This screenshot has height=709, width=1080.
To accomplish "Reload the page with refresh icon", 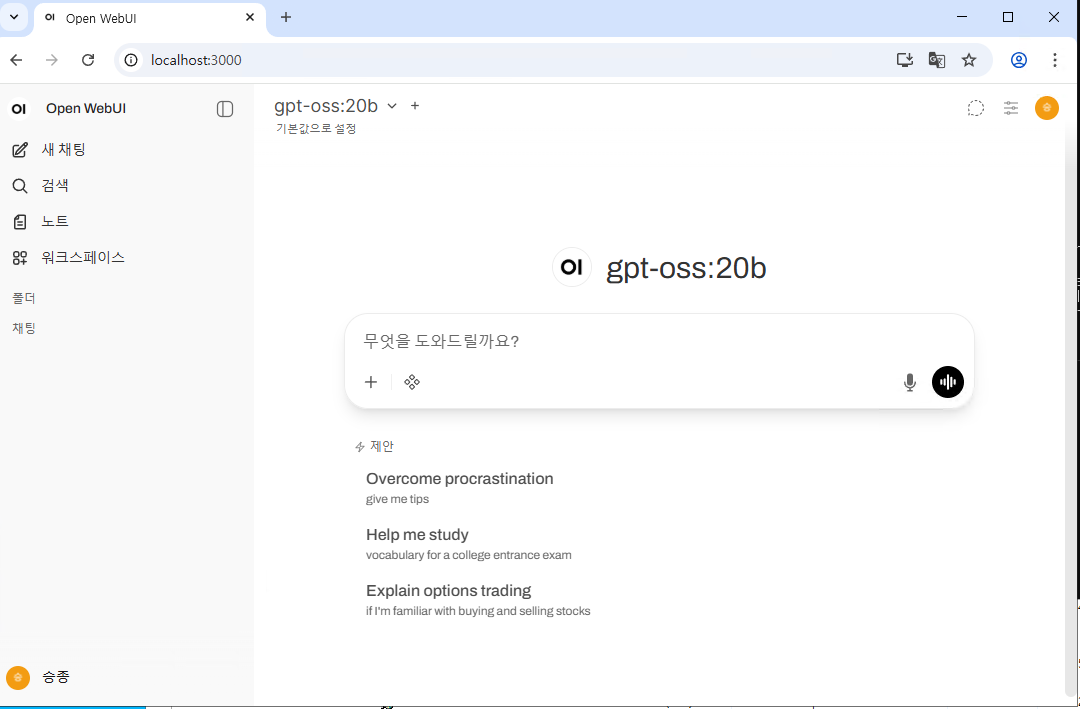I will coord(87,60).
